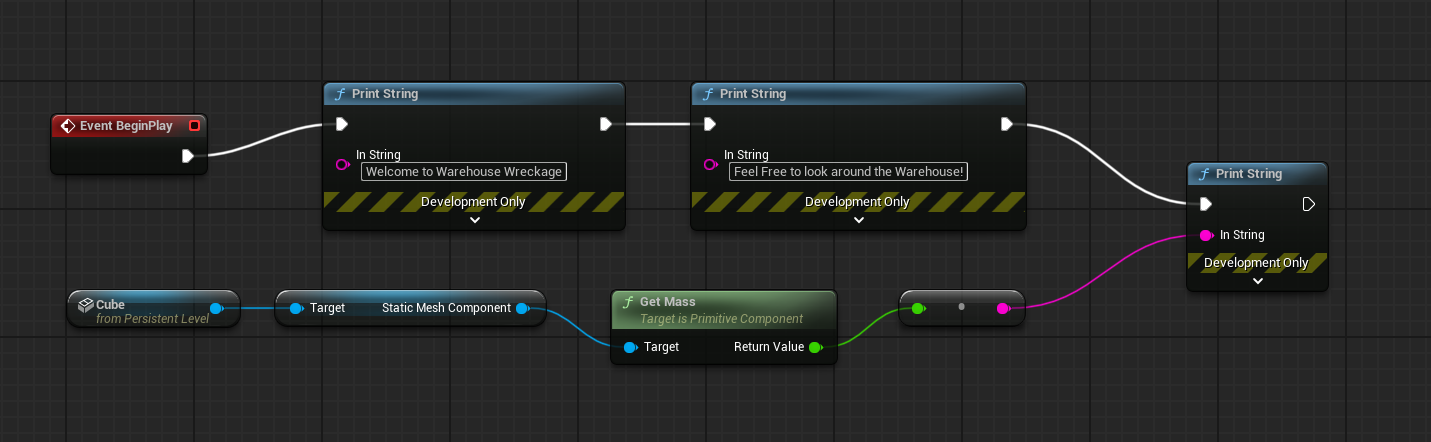This screenshot has height=442, width=1431.
Task: Click the 'Target is Primitive Component' subtitle
Action: [x=721, y=319]
